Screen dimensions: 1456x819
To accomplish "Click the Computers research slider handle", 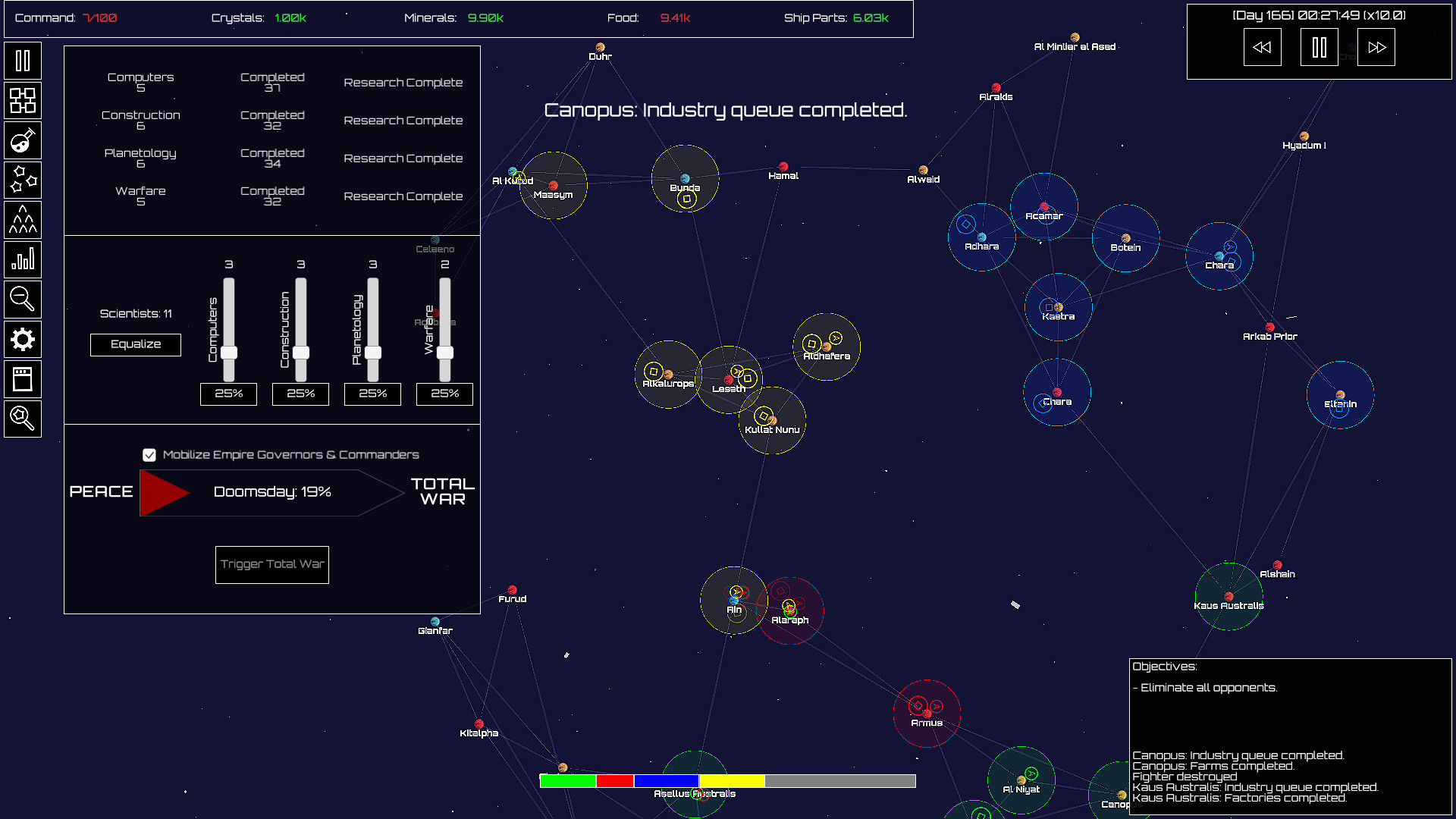I will coord(229,353).
